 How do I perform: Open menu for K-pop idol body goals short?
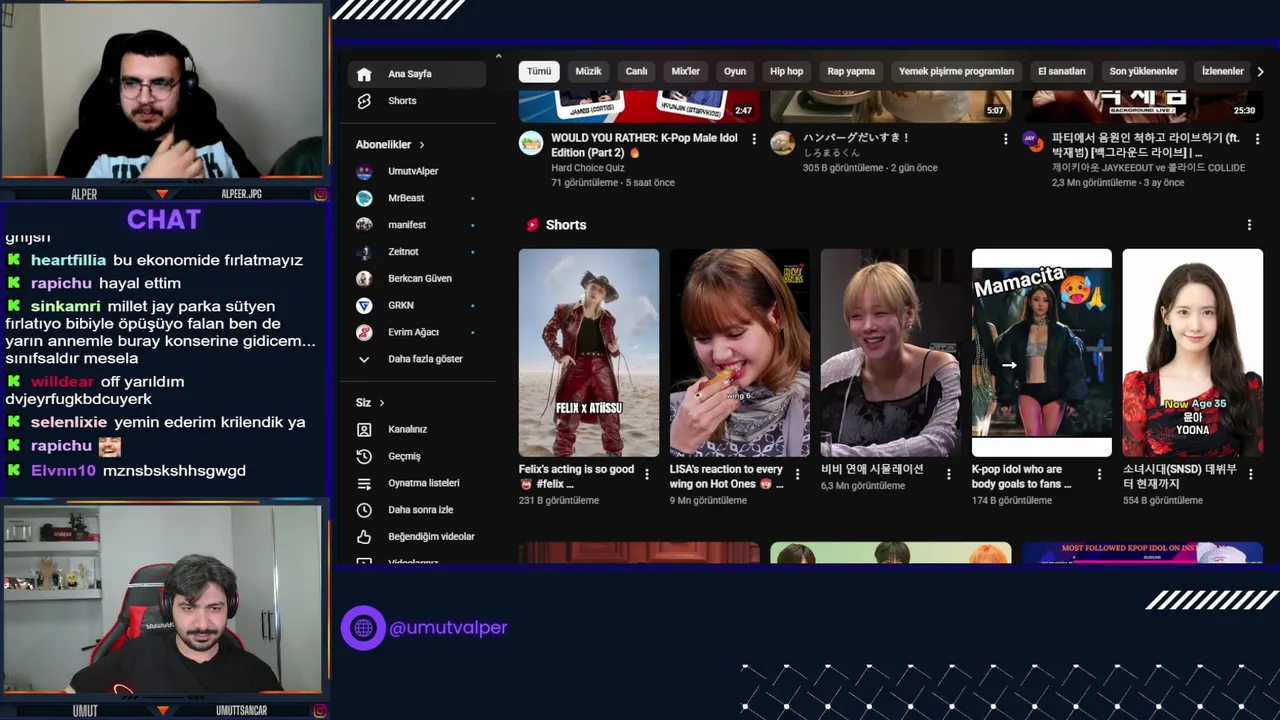coord(1099,474)
